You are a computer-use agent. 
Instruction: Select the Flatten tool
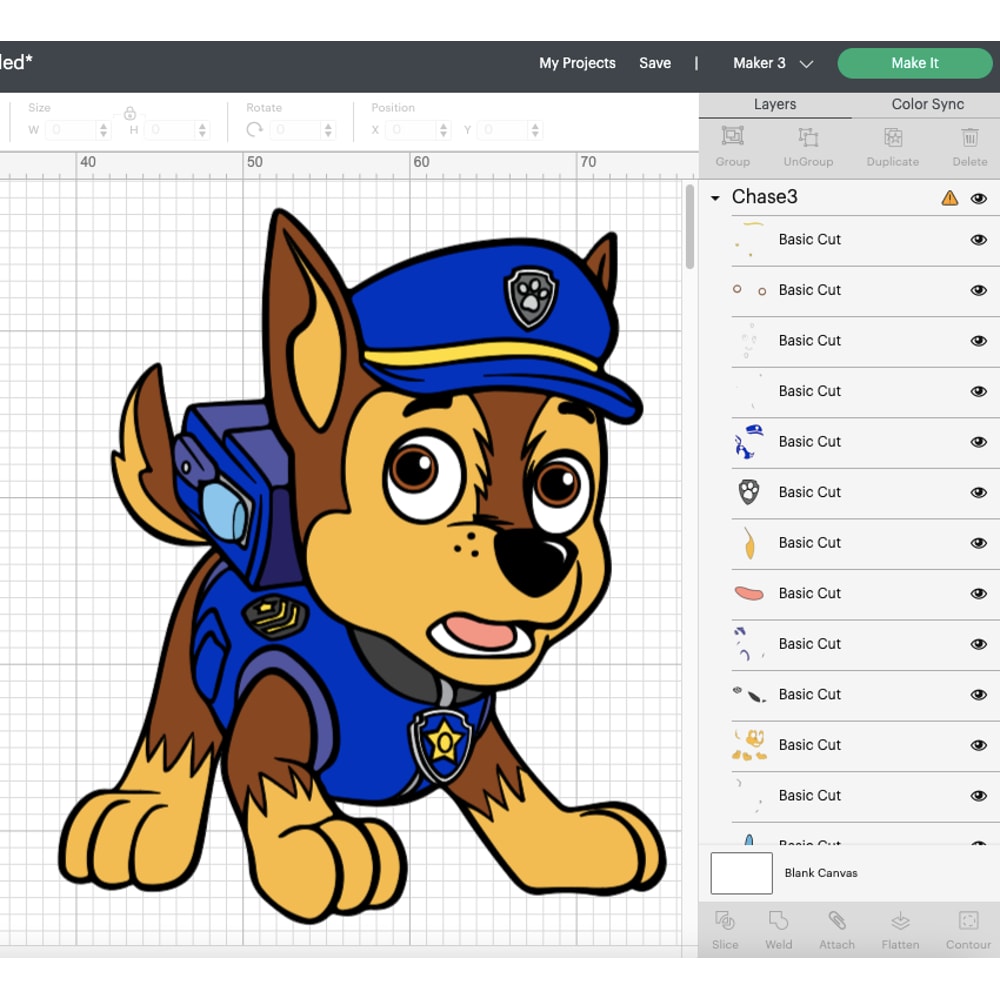[899, 930]
